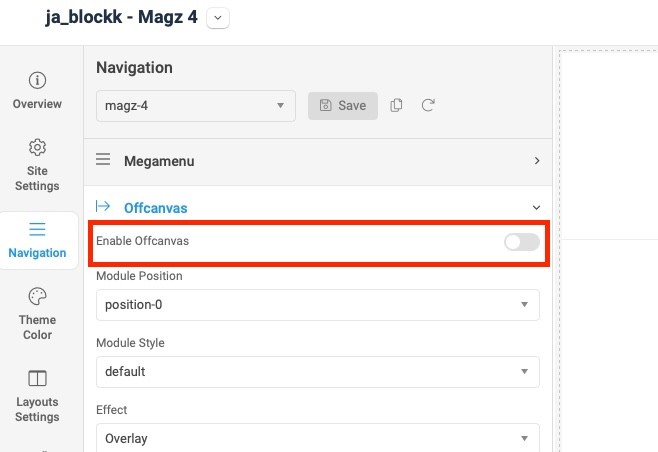Open Module Style dropdown
Screen dimensions: 658x452
317,371
